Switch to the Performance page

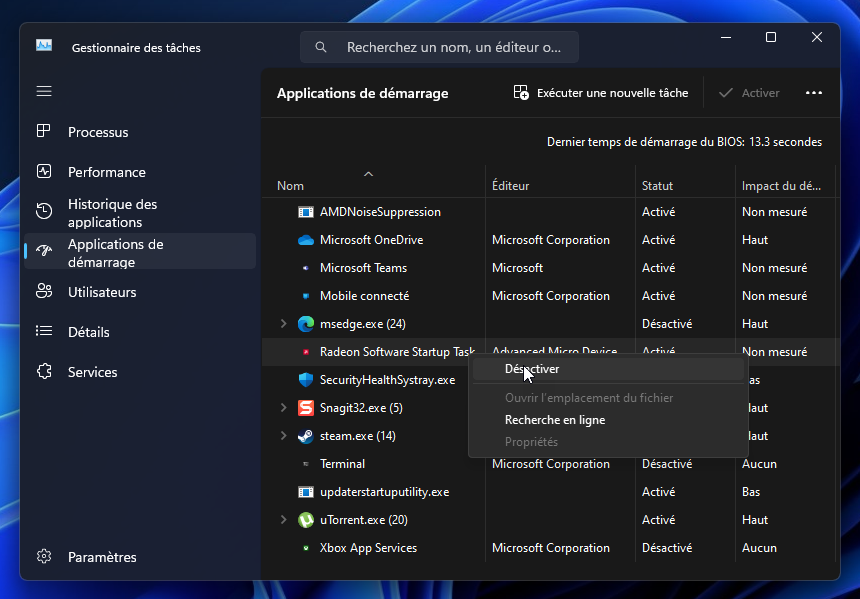pos(140,172)
